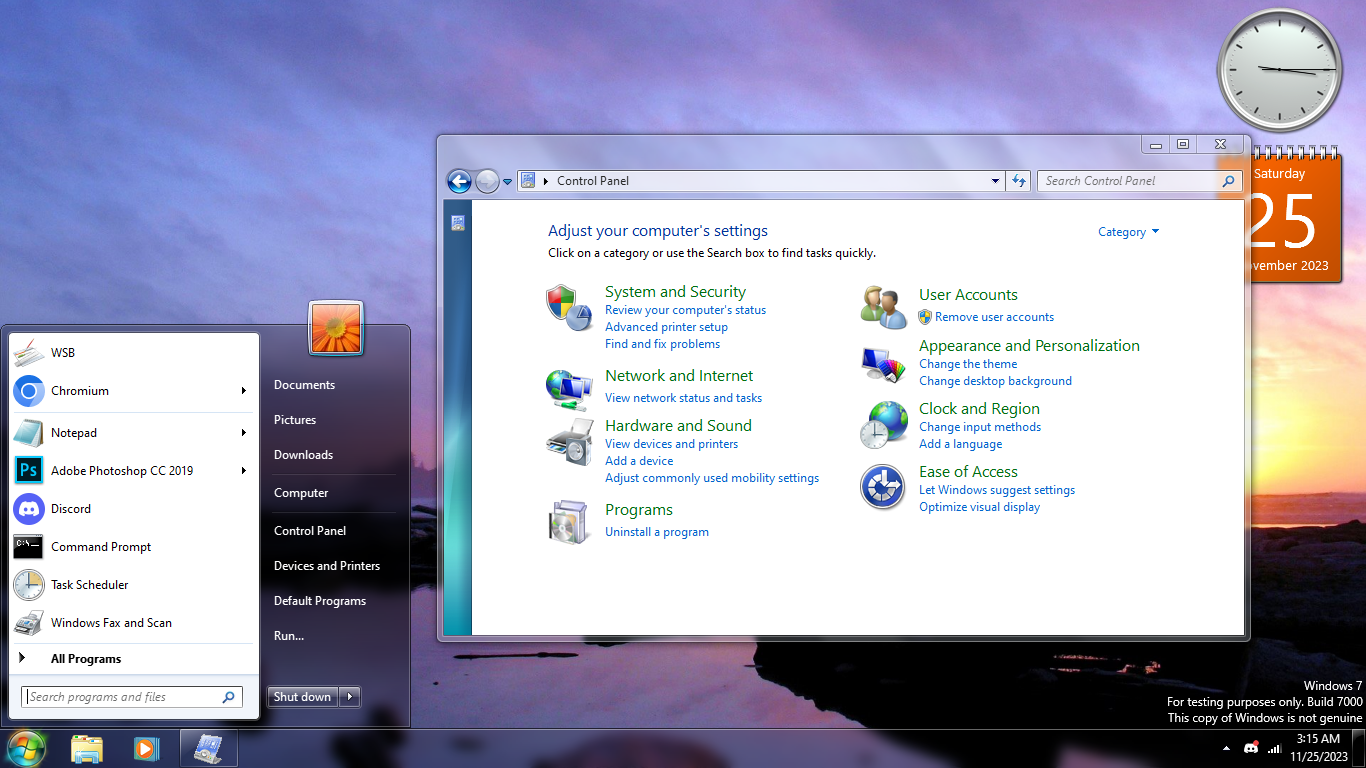Click the User Accounts people icon
Screen dimensions: 1366x768
tap(883, 307)
